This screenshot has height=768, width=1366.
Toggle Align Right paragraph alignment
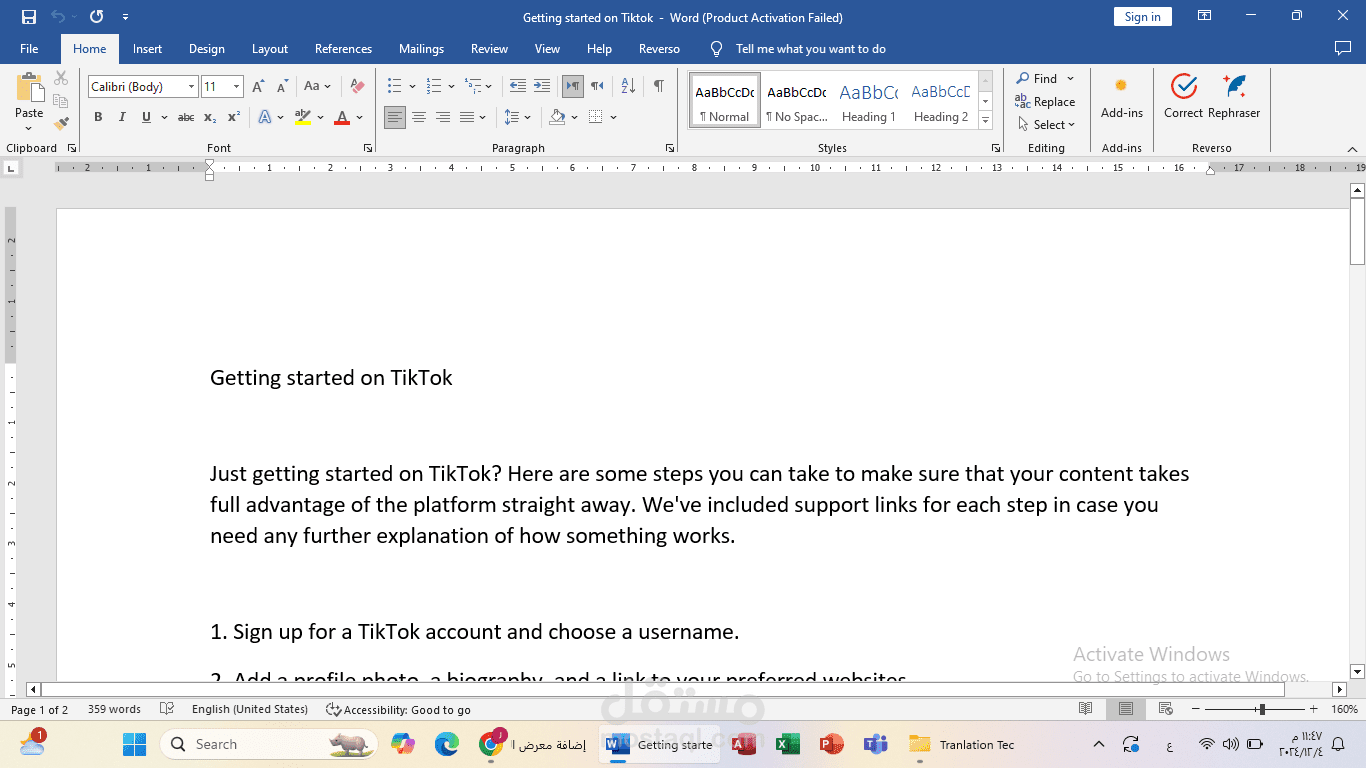click(443, 117)
